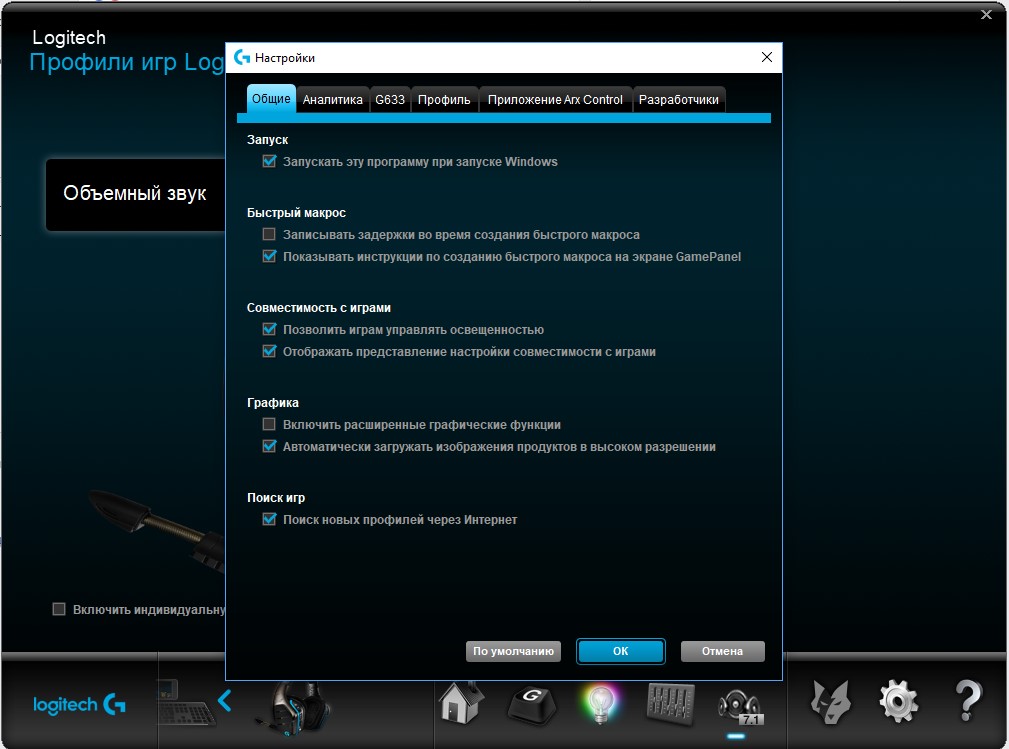1009x749 pixels.
Task: Open the lighting settings bulb icon
Action: [x=600, y=704]
